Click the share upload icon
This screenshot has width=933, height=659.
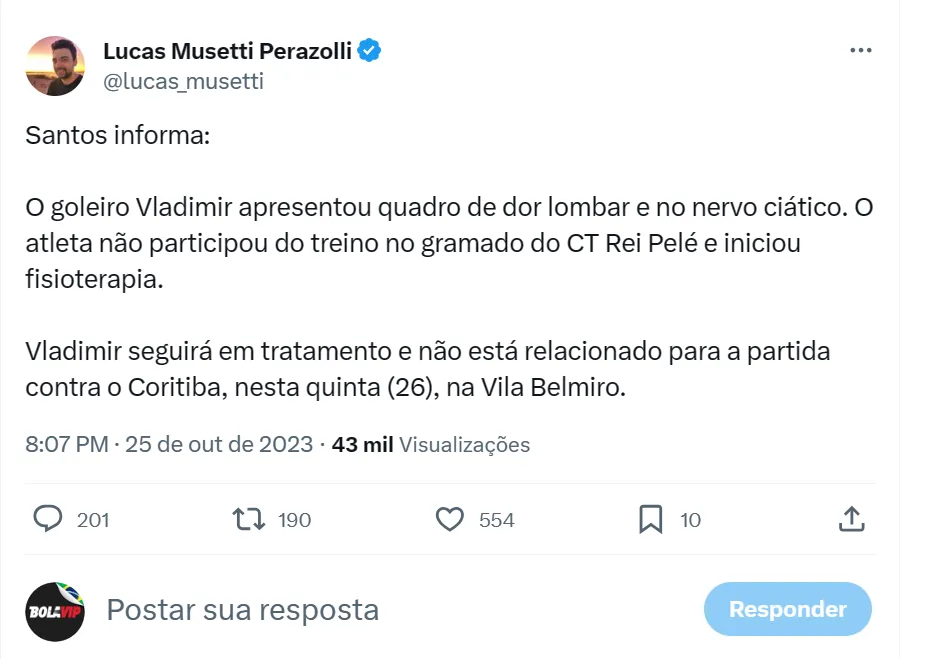[x=850, y=519]
